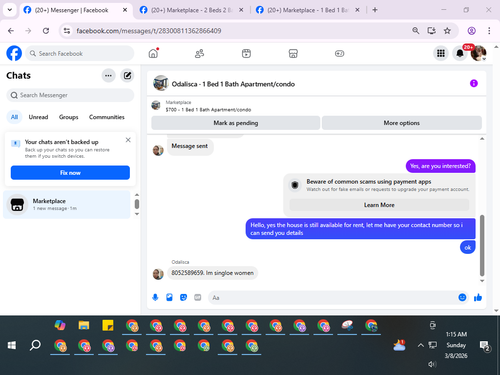500x375 pixels.
Task: Click the $700 listing info row
Action: pos(317,106)
